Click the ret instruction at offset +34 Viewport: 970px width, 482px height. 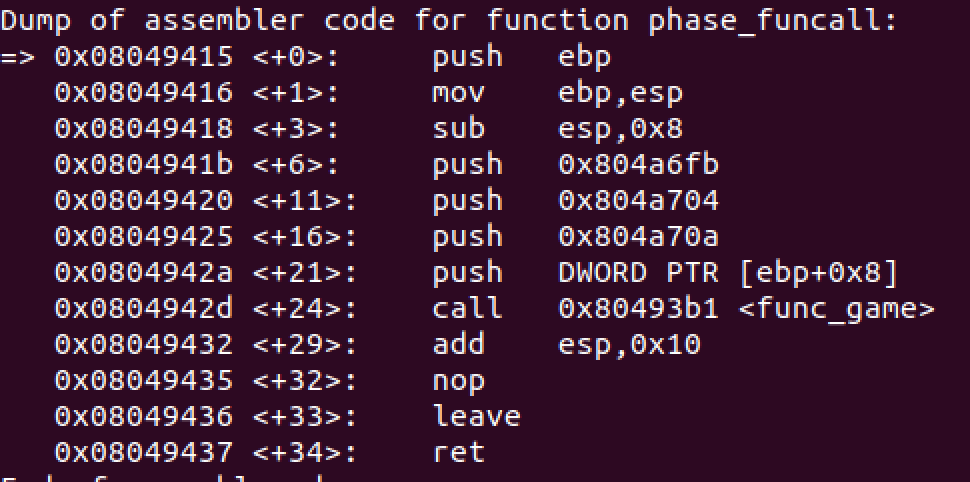[x=458, y=452]
